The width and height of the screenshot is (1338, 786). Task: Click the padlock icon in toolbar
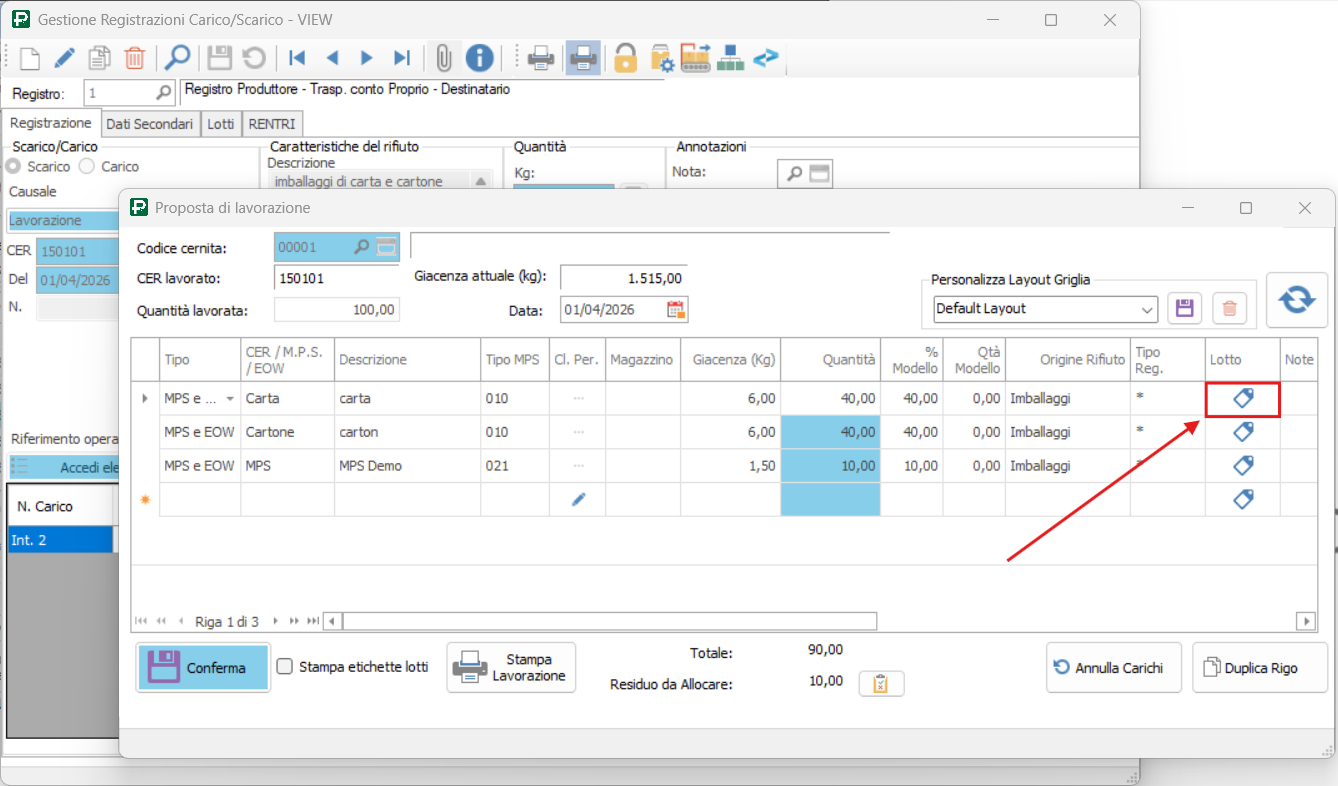pos(625,58)
